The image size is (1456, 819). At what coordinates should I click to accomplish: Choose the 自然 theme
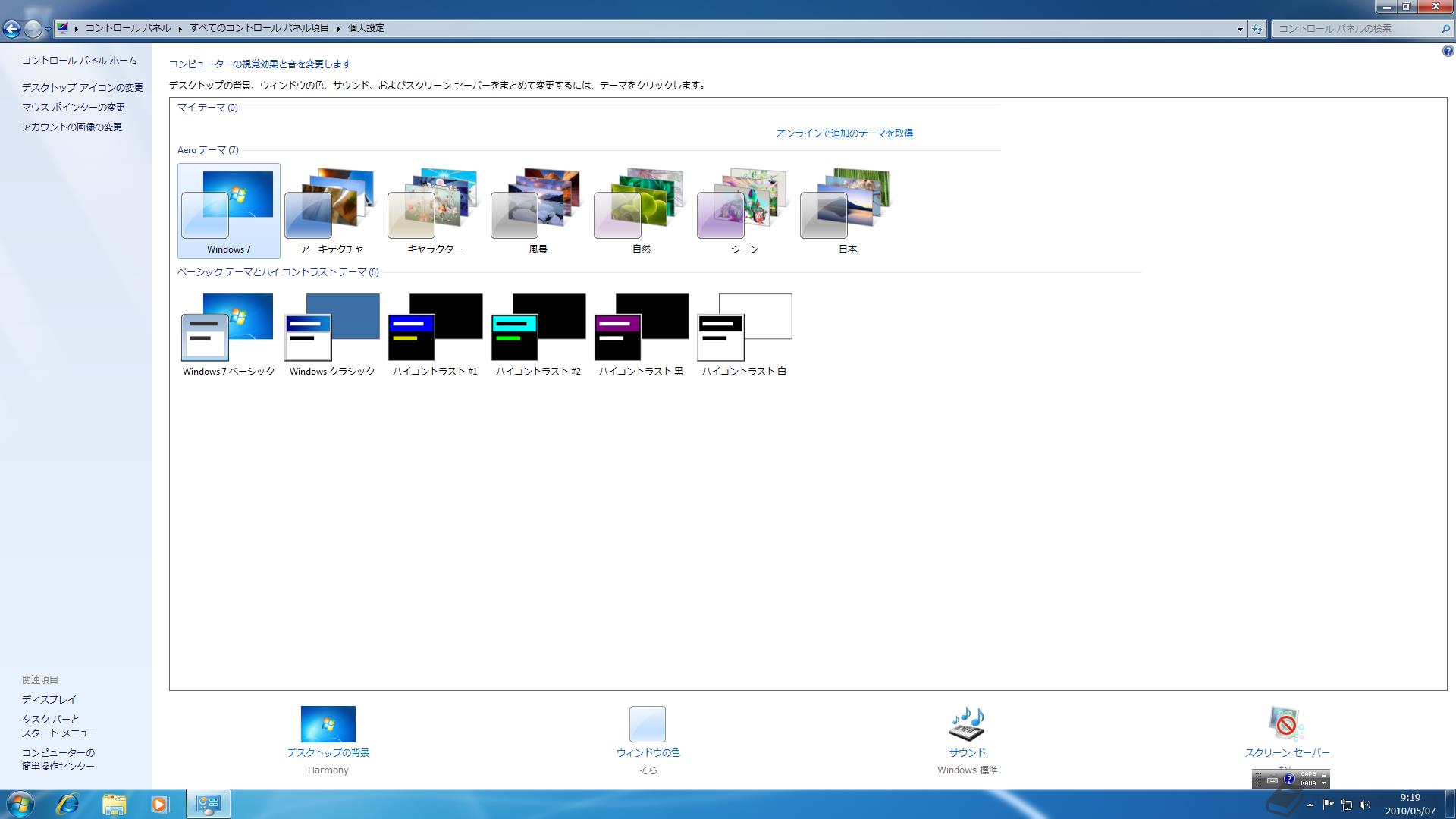click(x=641, y=211)
